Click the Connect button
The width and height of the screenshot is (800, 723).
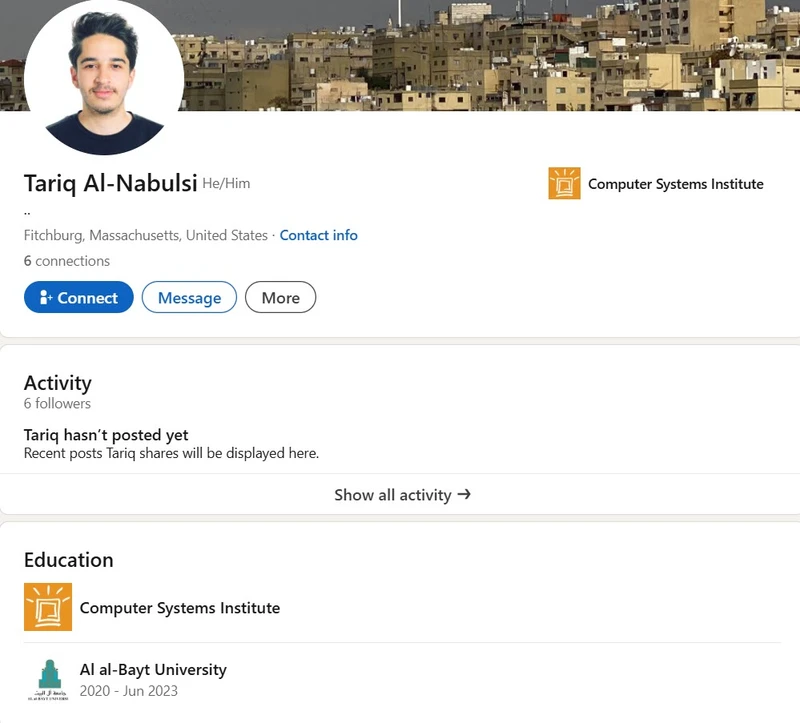pos(79,297)
